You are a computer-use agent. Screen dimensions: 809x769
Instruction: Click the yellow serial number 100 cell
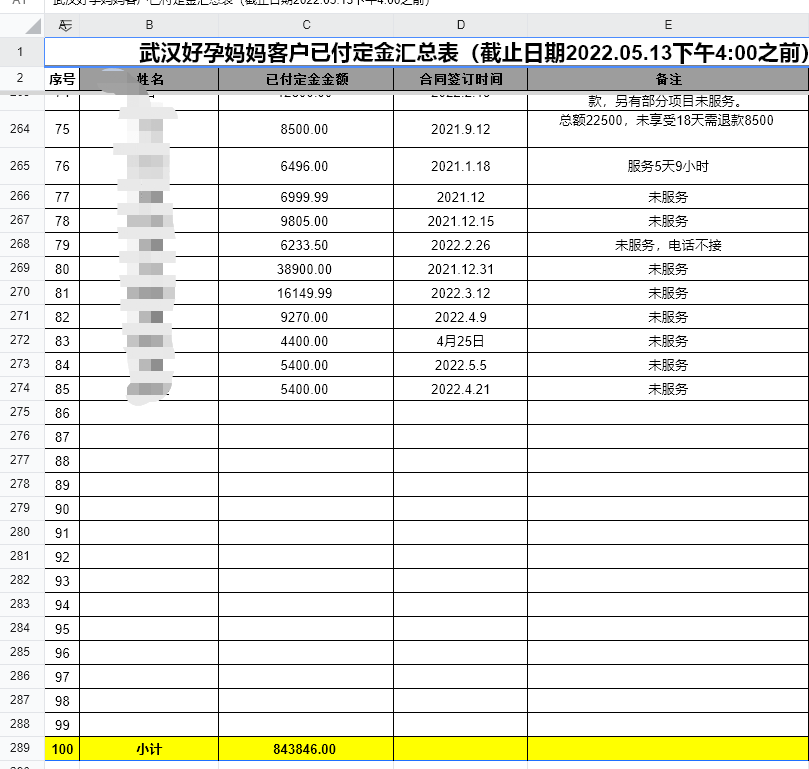(62, 749)
